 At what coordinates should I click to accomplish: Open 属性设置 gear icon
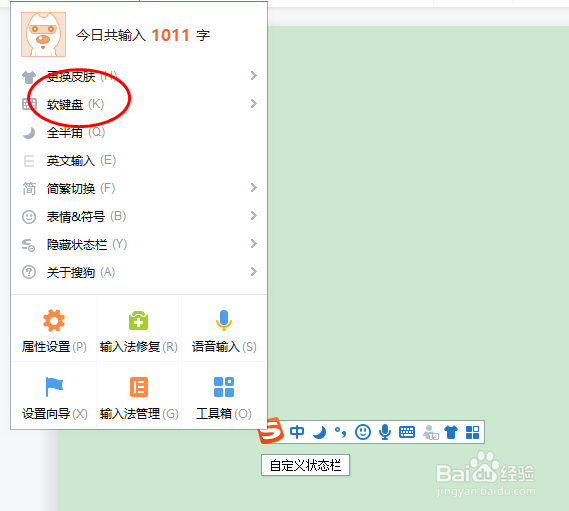(54, 320)
